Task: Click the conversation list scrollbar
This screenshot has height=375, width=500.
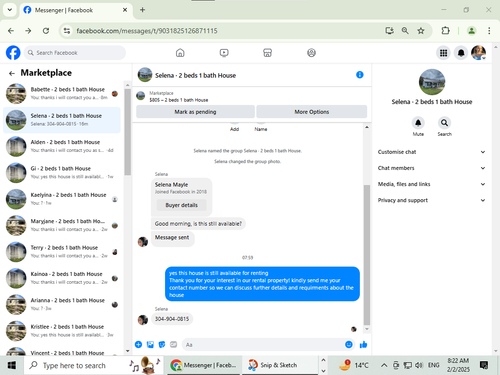Action: 127,132
